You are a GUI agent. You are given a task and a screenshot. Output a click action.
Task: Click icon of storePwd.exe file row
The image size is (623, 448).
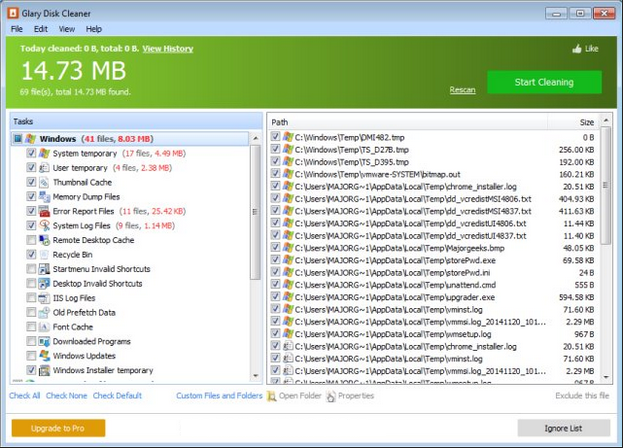point(288,260)
